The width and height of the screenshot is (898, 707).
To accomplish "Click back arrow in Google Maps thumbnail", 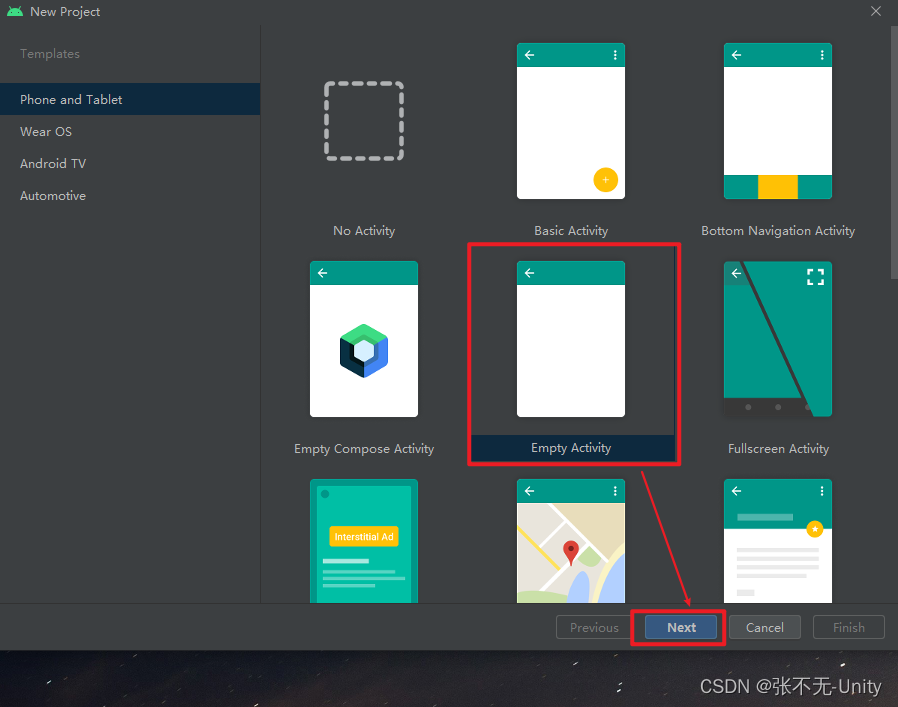I will [530, 491].
